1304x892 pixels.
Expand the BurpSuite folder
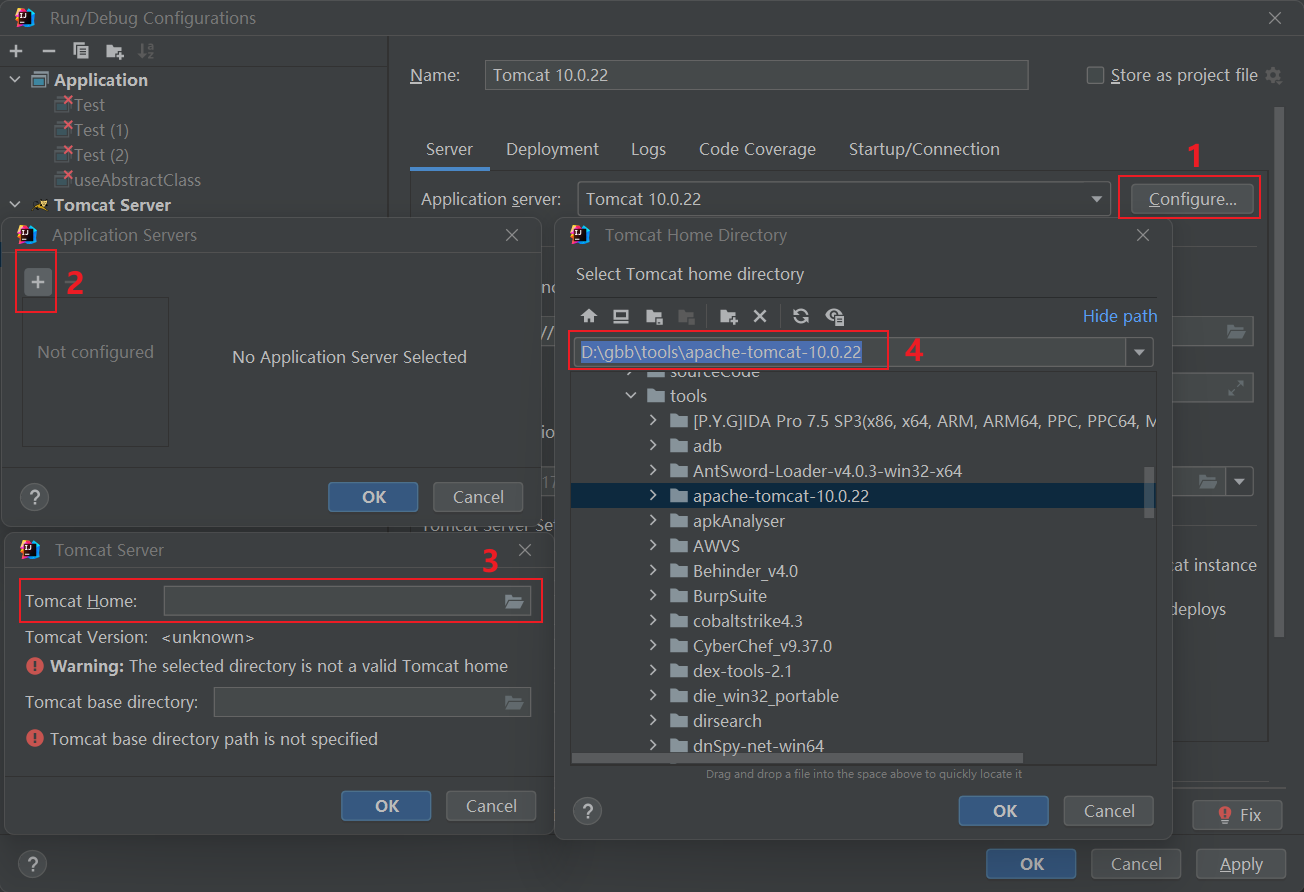[653, 596]
